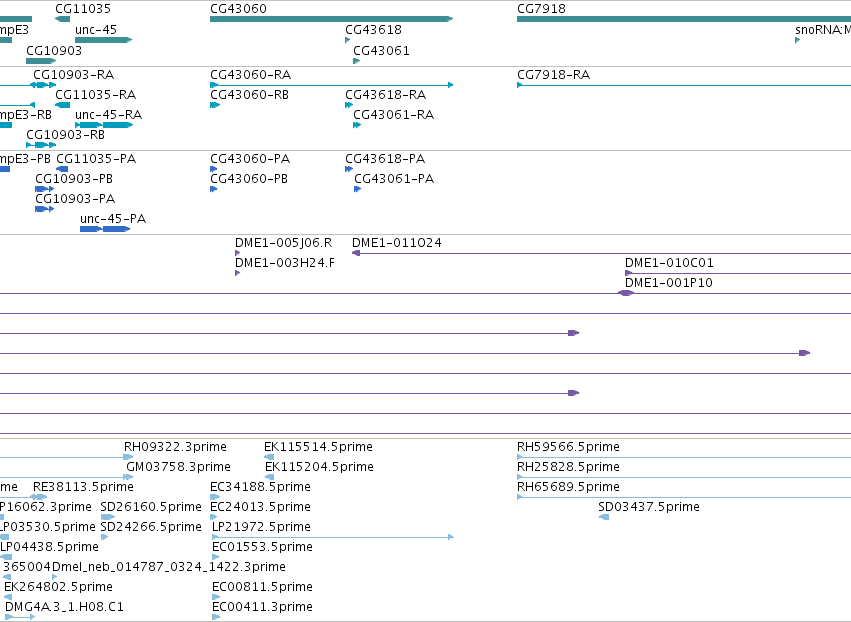851x622 pixels.
Task: Select the GM03758.3prime EST
Action: point(129,477)
